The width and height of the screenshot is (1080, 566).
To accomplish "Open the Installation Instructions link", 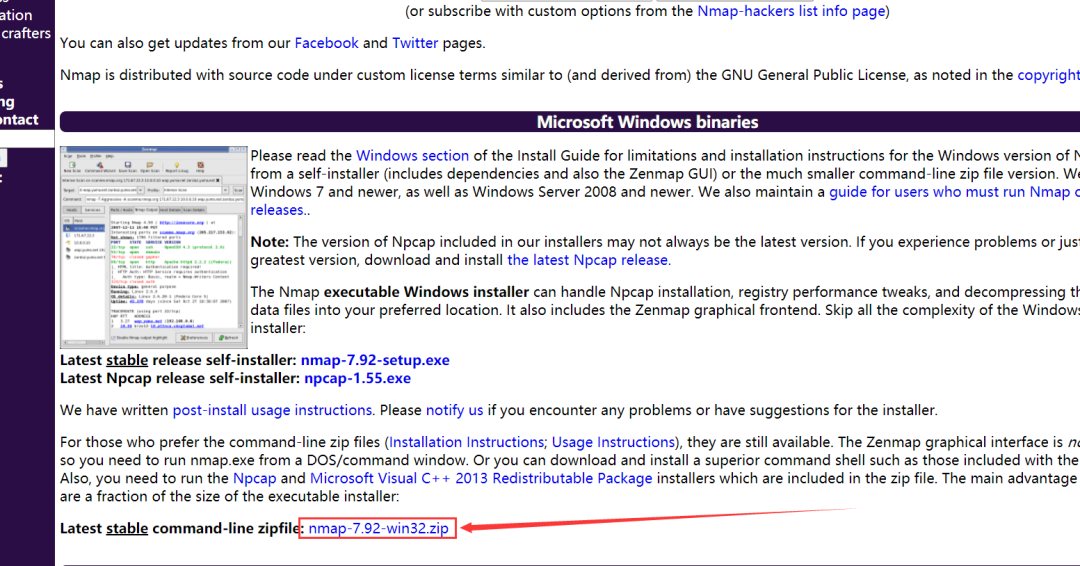I will click(x=466, y=442).
